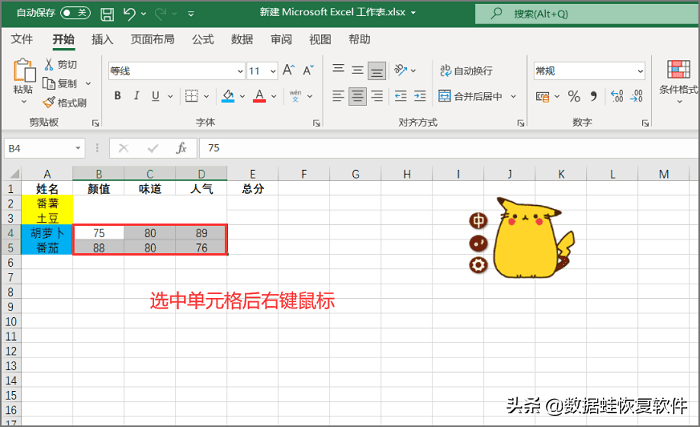Click the phonetic guide wén icon
This screenshot has height=427, width=700.
tap(295, 96)
